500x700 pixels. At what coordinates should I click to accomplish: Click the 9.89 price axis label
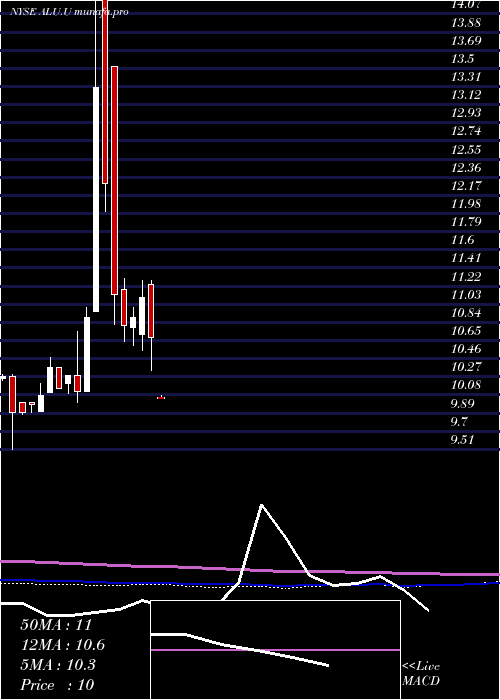point(462,404)
